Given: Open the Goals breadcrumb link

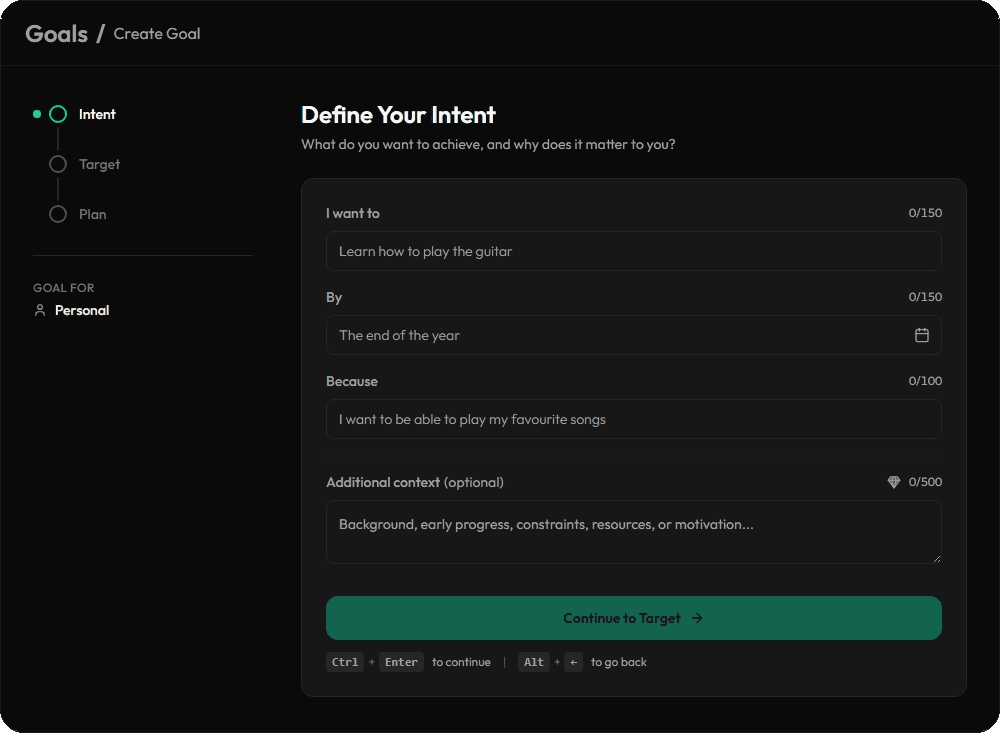Looking at the screenshot, I should 56,32.
